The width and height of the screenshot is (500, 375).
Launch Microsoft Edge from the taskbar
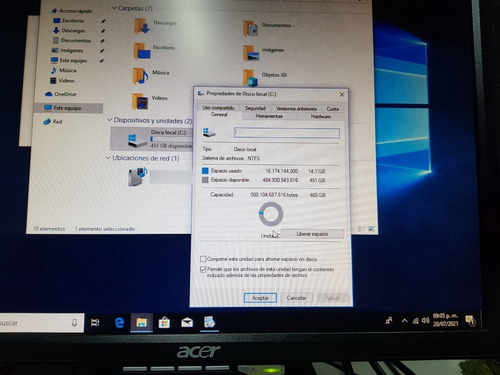click(119, 322)
